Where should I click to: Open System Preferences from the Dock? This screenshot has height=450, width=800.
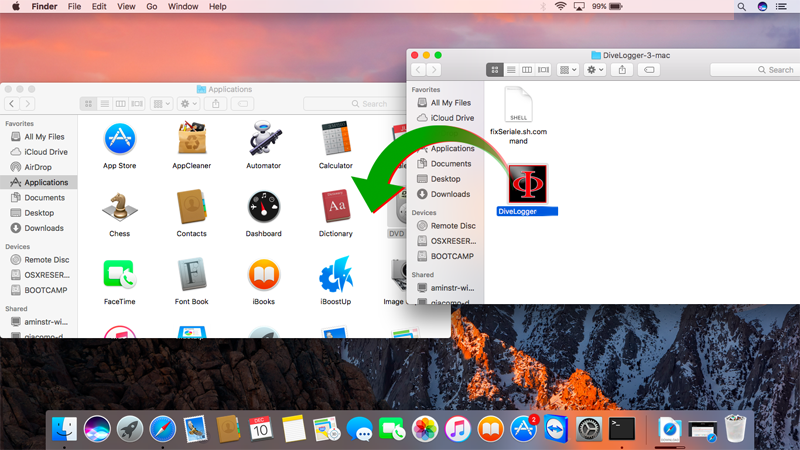coord(589,429)
